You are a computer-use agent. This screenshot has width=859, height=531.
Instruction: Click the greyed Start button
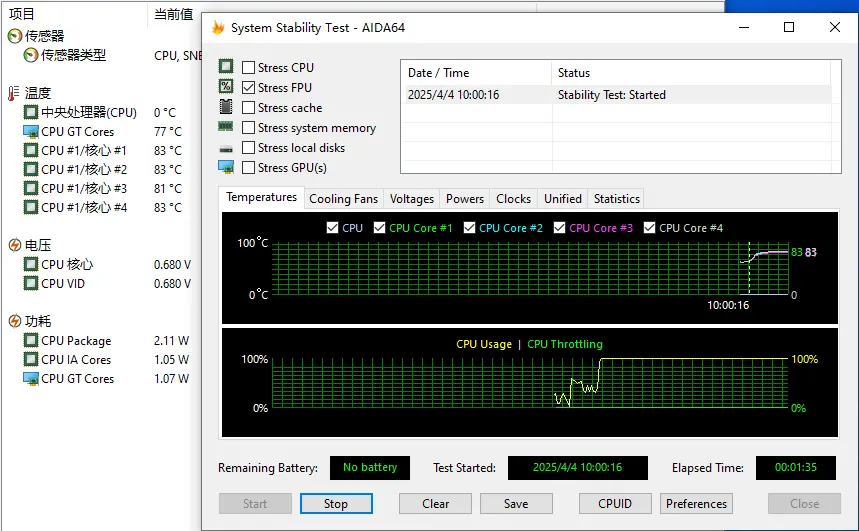(x=255, y=504)
